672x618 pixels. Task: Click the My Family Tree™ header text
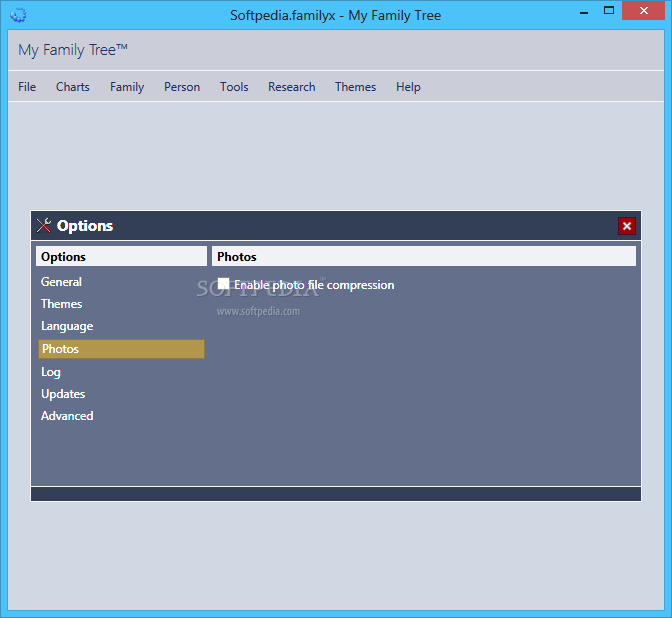[73, 50]
